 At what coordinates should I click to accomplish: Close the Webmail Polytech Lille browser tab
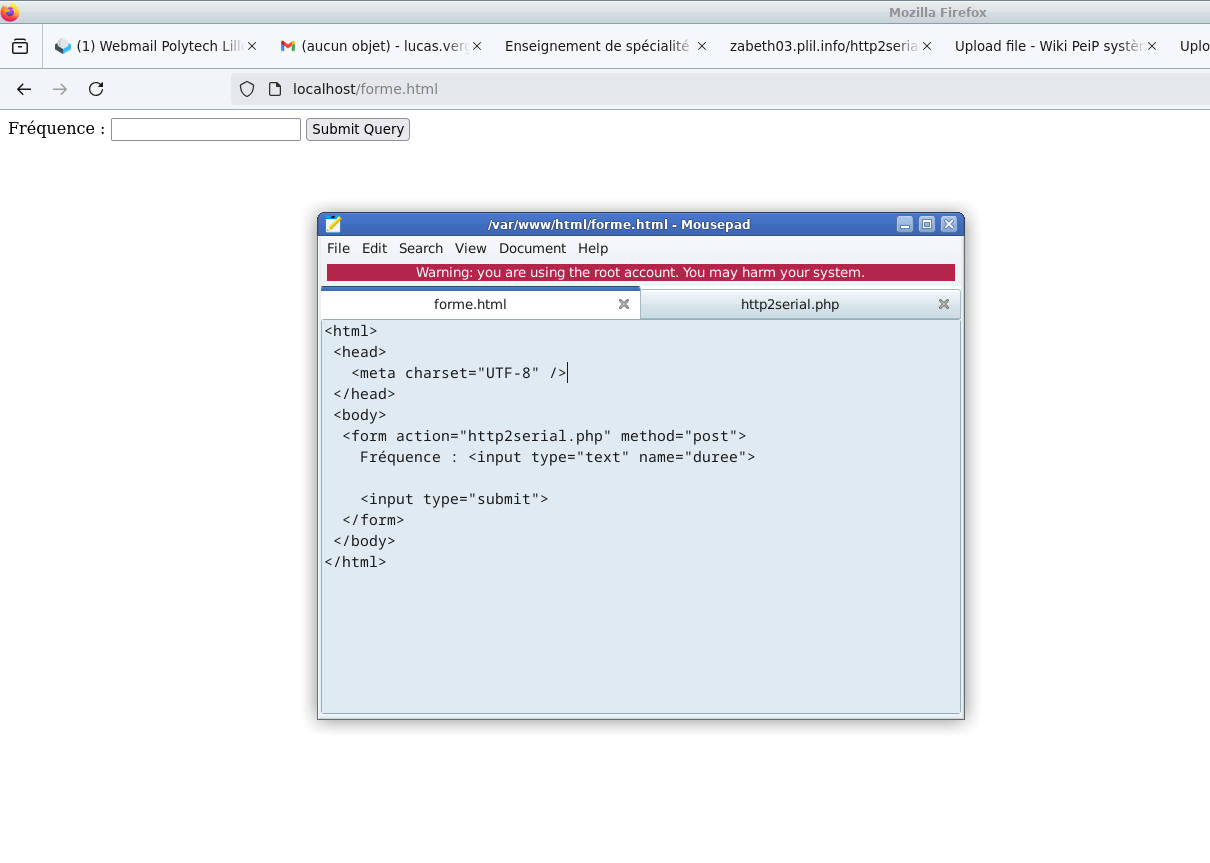point(252,46)
